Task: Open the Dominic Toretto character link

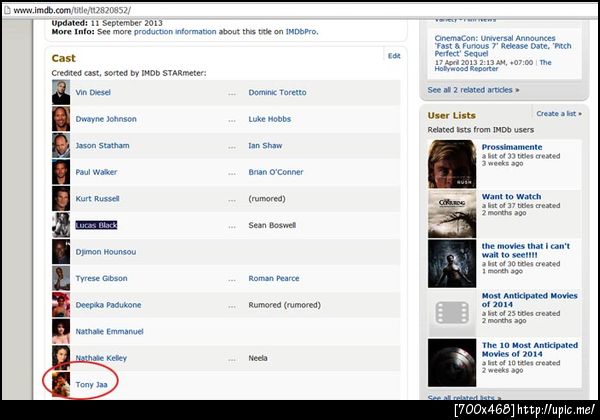Action: click(x=277, y=93)
